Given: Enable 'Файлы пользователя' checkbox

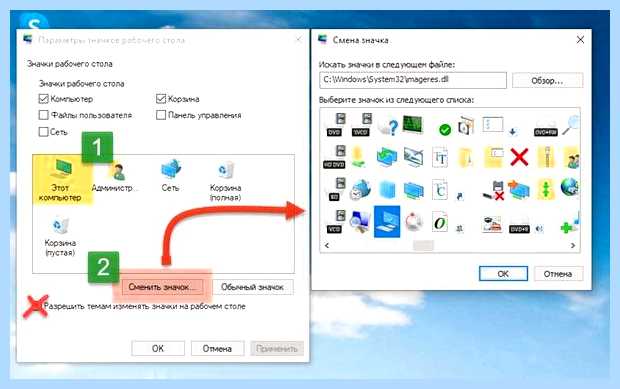Looking at the screenshot, I should (43, 115).
